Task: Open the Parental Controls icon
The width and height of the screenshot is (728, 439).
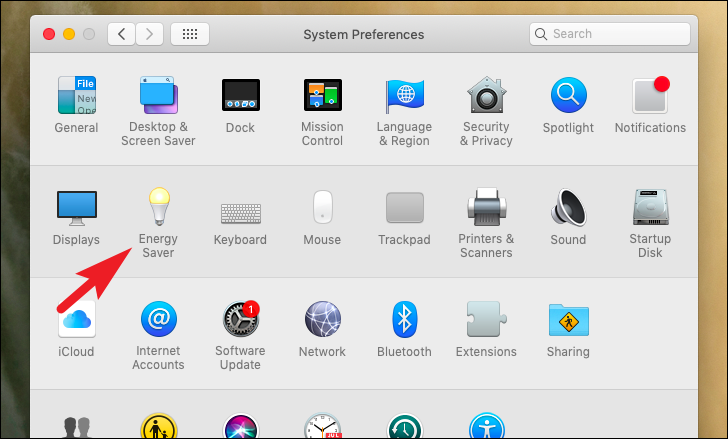Action: tap(159, 426)
